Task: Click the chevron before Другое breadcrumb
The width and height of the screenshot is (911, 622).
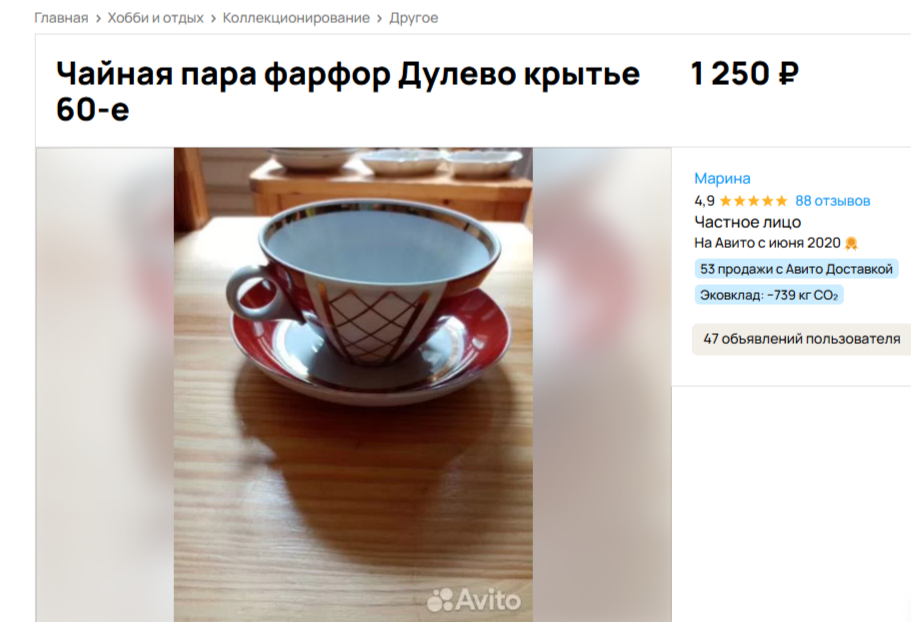Action: [x=379, y=19]
